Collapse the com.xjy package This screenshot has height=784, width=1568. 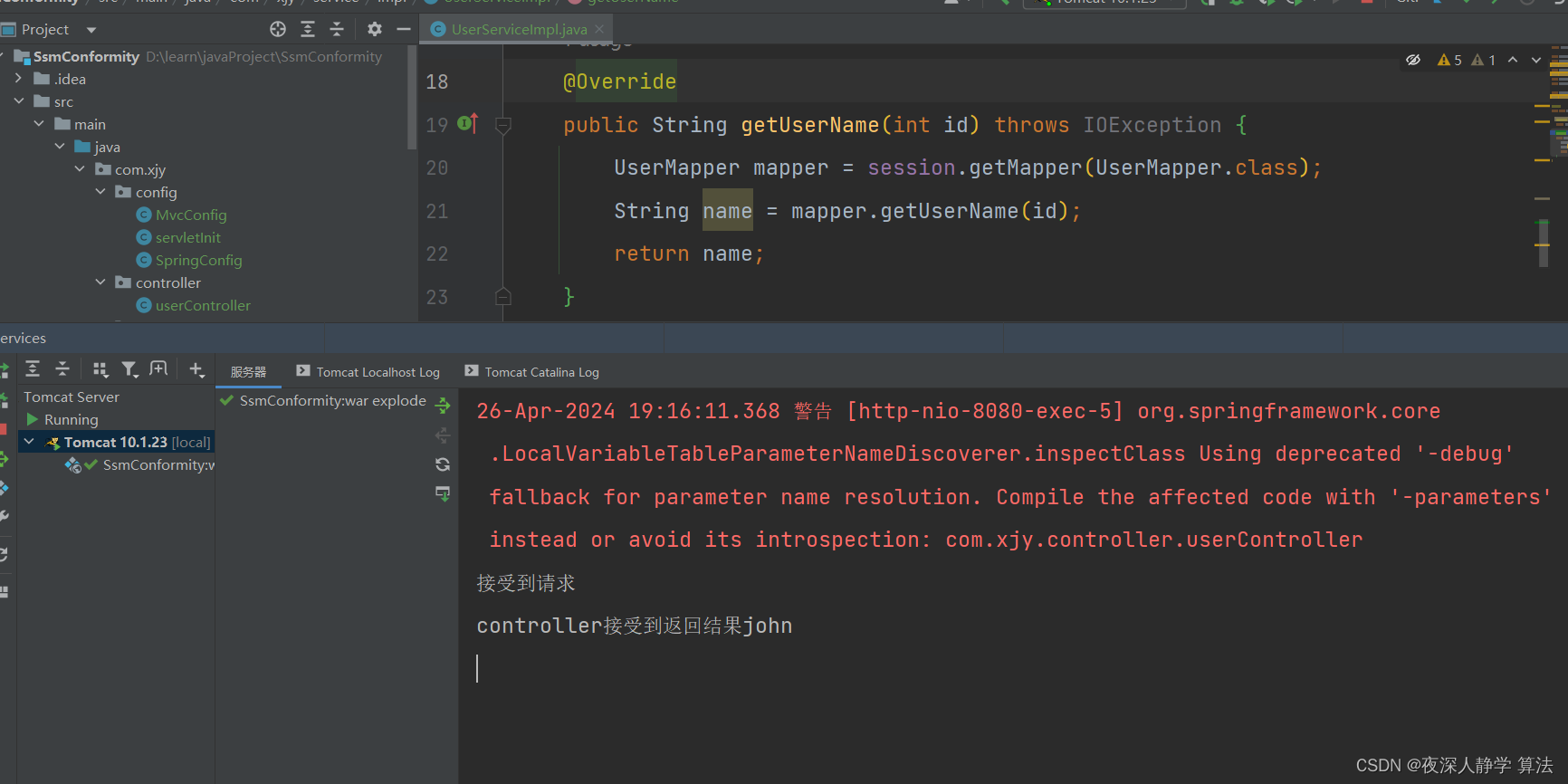click(80, 169)
